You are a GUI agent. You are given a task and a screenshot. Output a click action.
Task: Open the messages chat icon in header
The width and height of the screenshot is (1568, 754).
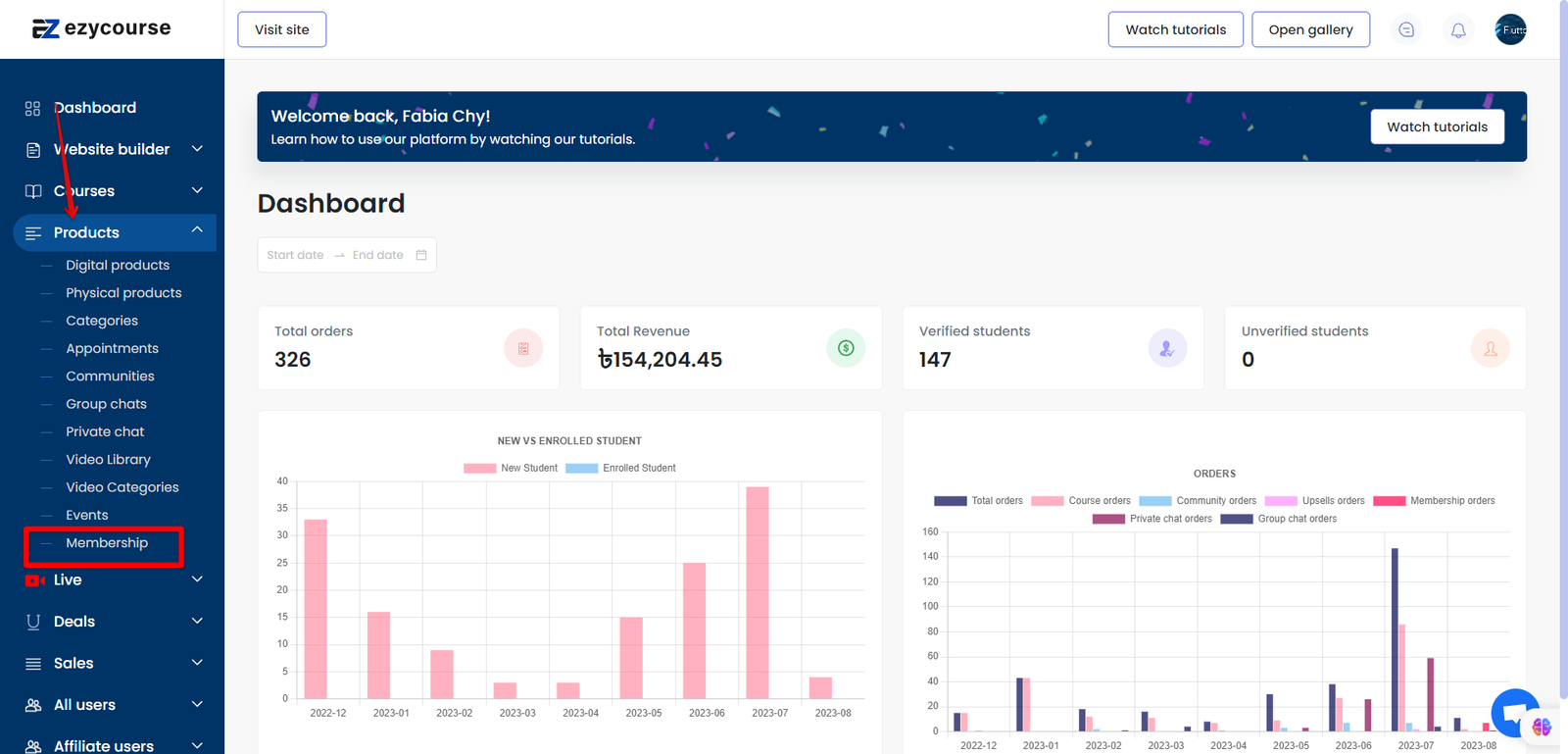[1406, 30]
